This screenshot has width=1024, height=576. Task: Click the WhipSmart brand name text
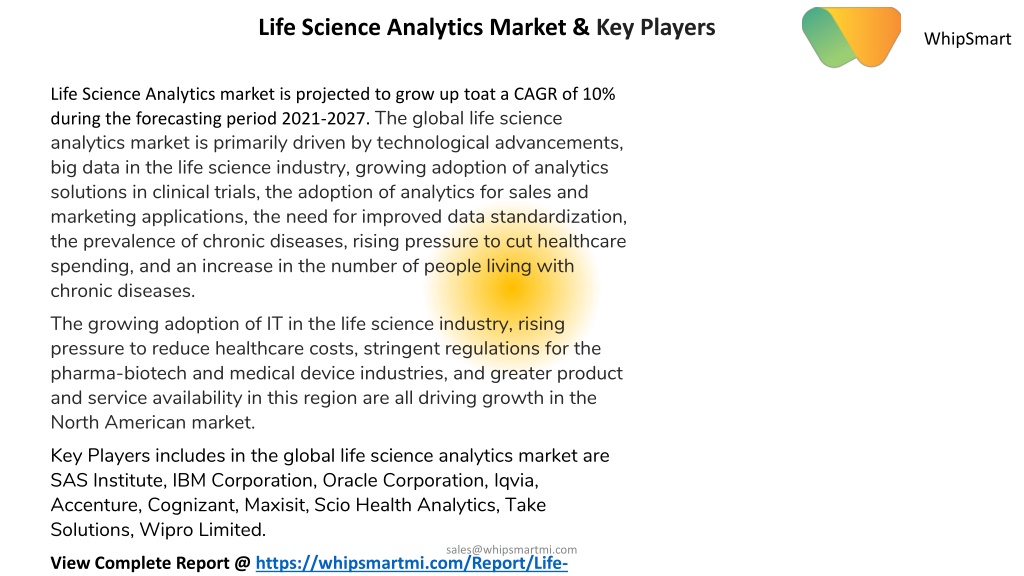coord(967,39)
